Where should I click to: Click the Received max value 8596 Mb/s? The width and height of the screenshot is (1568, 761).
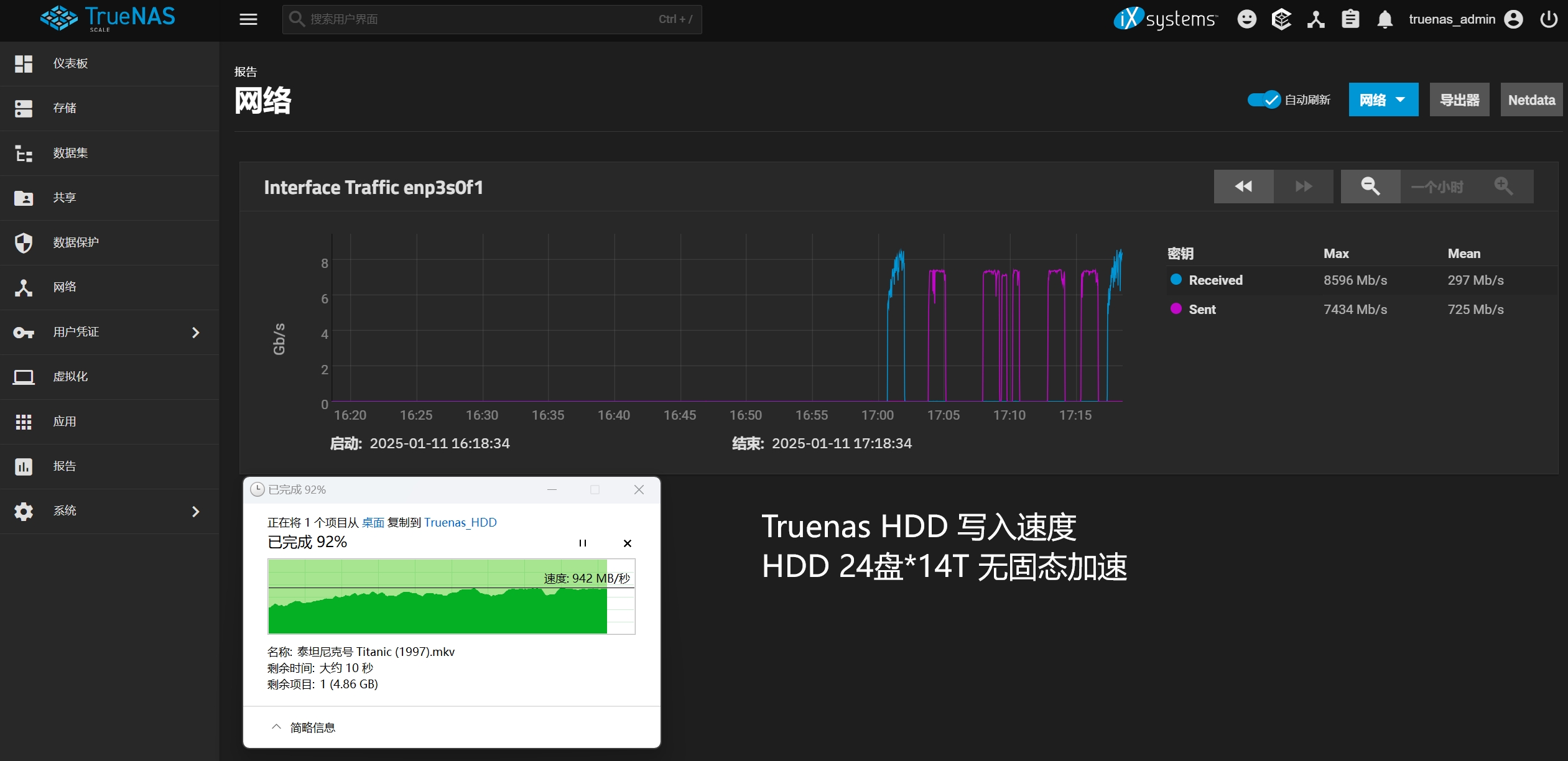pos(1355,280)
